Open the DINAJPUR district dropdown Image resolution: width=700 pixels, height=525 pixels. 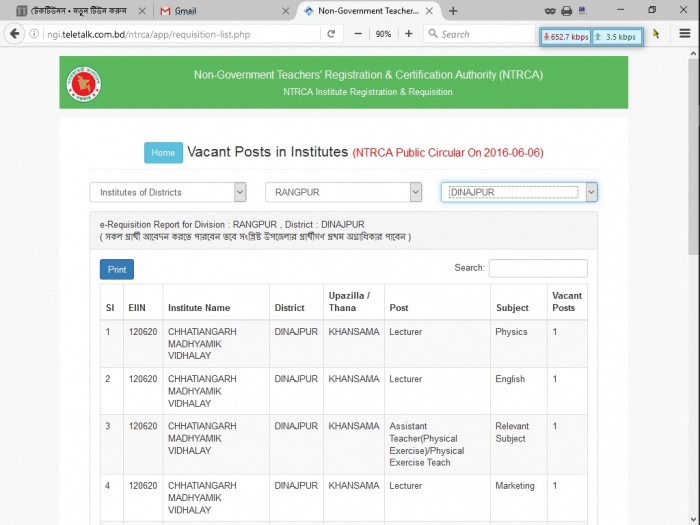click(x=519, y=192)
